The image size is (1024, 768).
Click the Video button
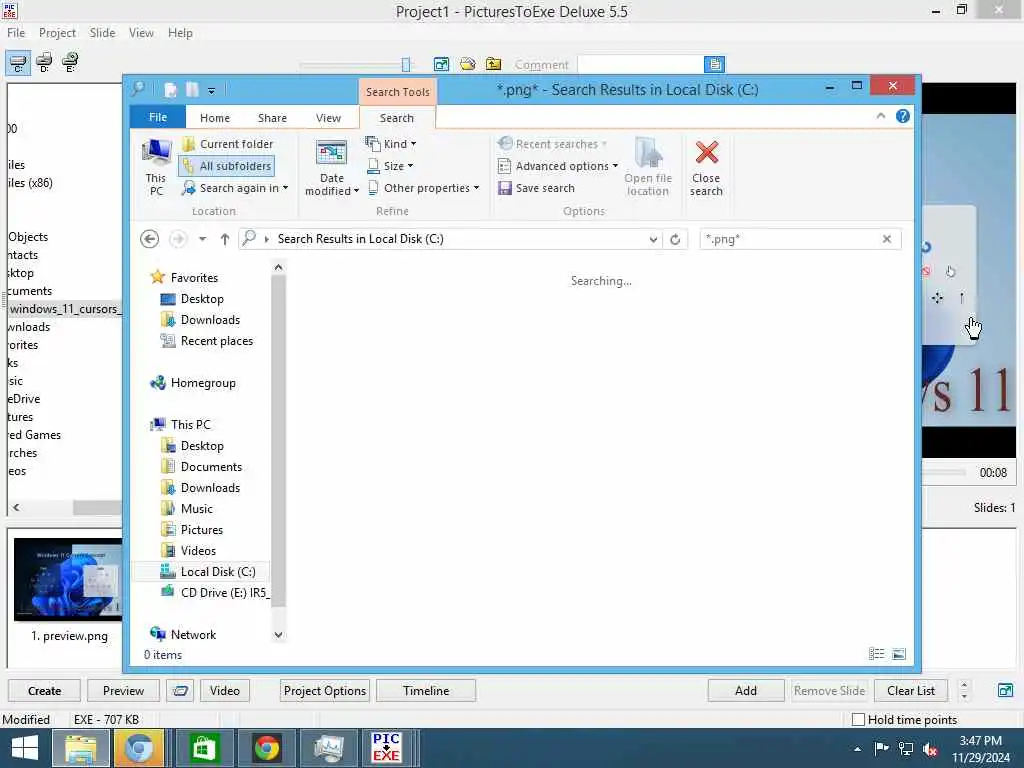(x=225, y=690)
